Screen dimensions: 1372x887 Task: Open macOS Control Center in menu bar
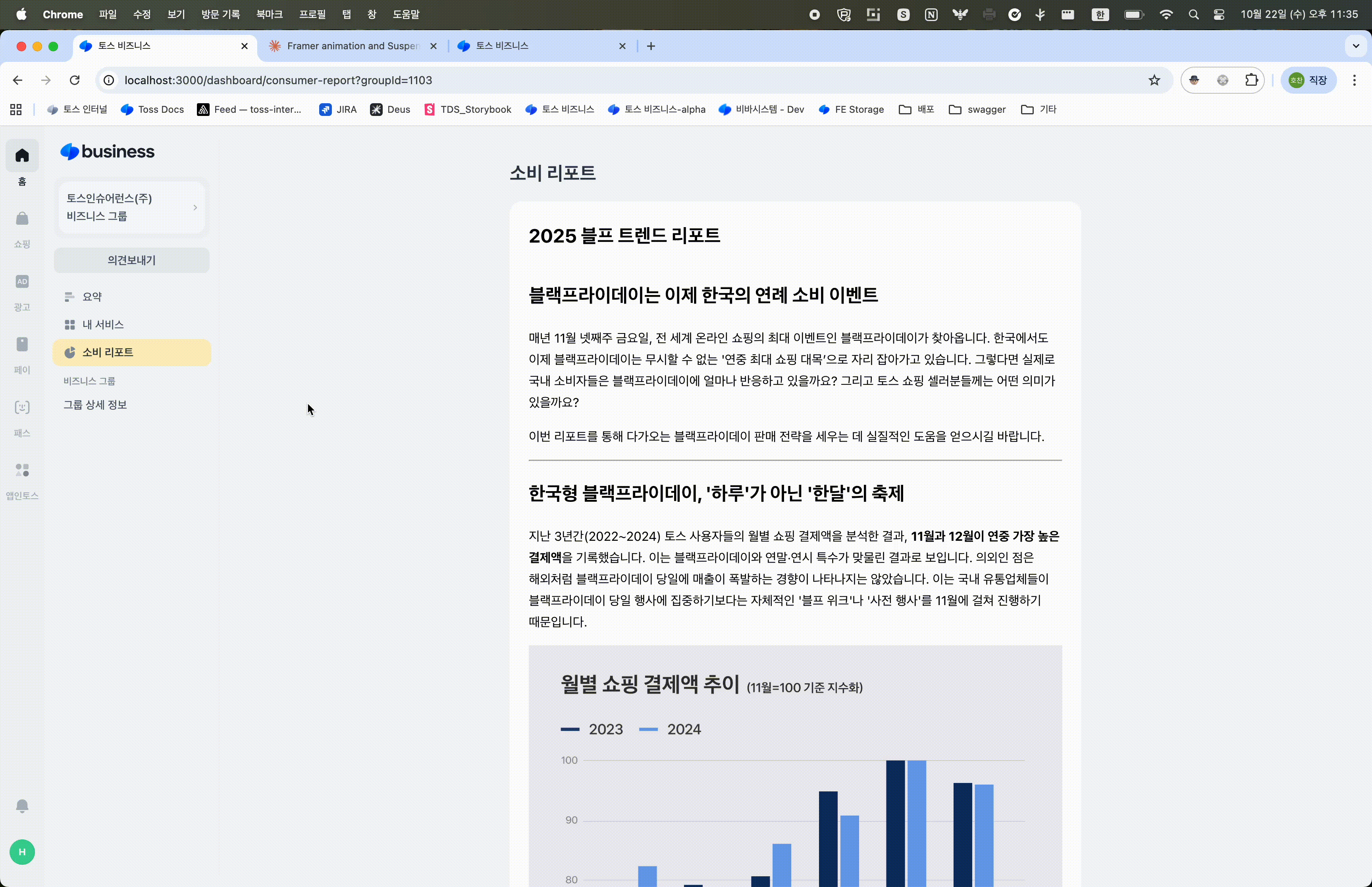[1219, 14]
